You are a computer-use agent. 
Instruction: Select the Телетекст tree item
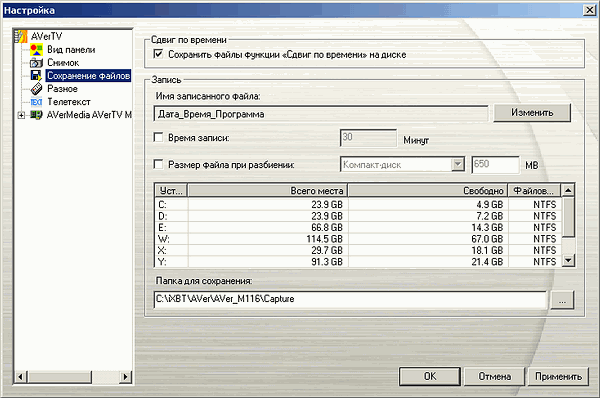coord(68,102)
